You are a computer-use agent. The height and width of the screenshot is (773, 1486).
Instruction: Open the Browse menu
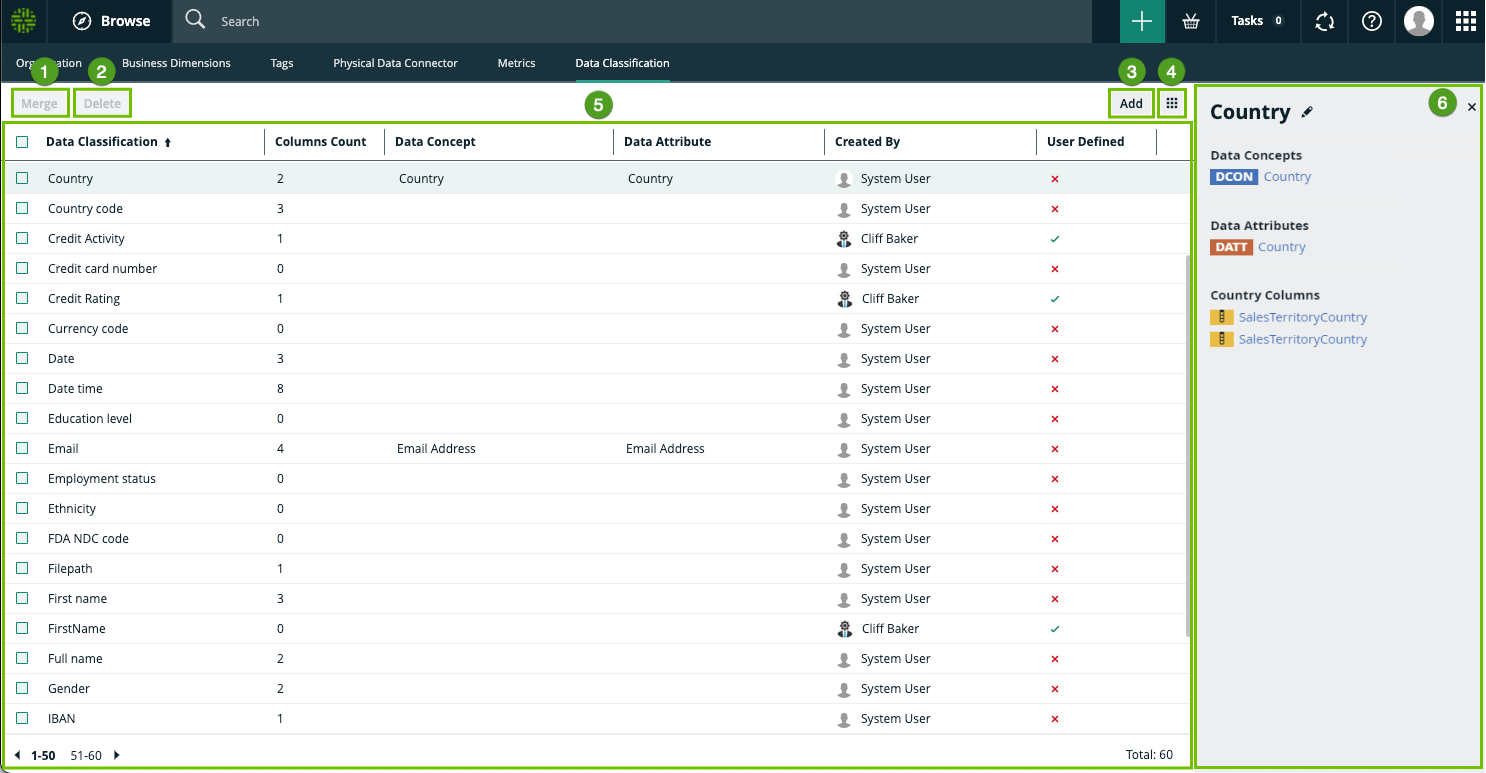tap(112, 21)
